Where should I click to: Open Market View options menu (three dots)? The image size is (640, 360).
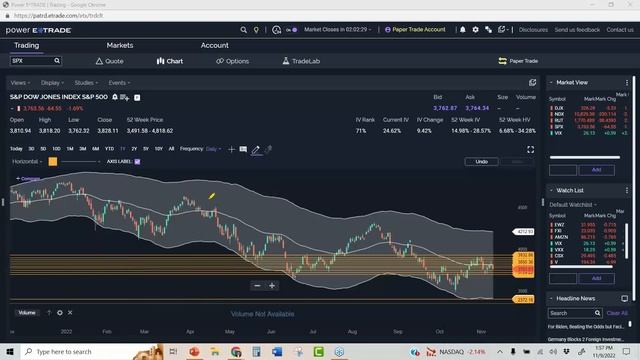pos(627,82)
